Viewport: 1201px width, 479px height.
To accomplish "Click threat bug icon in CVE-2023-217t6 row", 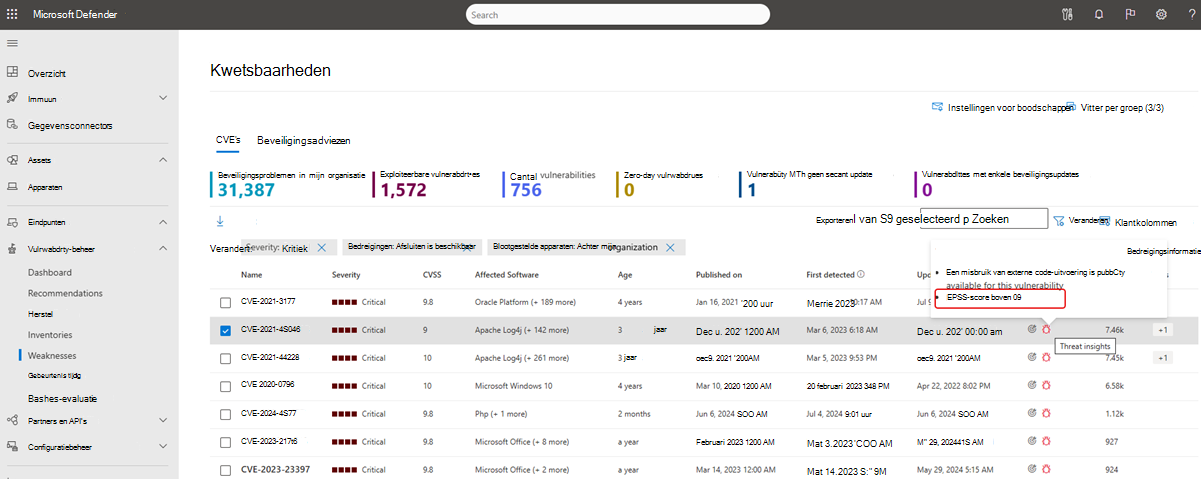I will [1046, 440].
